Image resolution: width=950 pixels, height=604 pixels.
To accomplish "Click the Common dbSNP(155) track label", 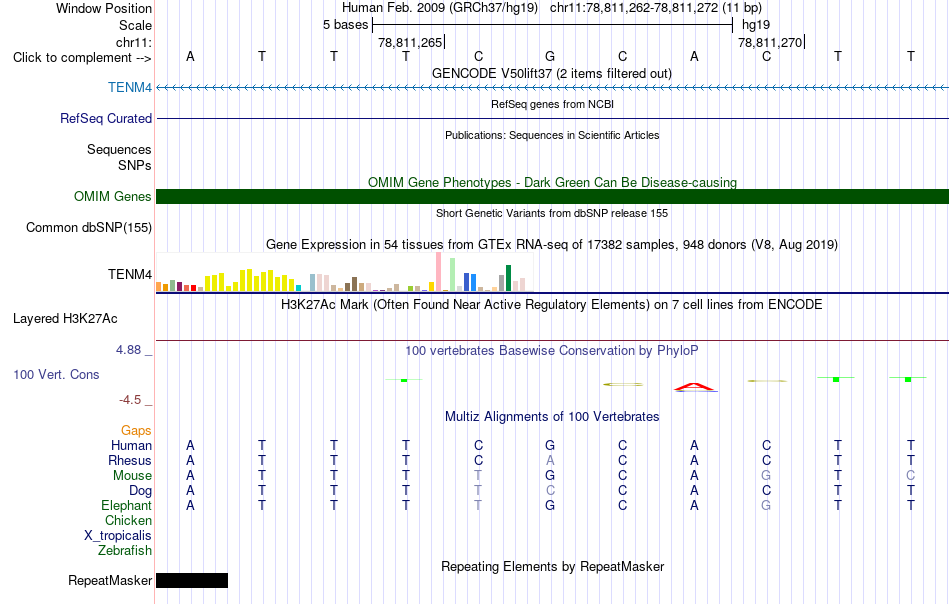I will (x=89, y=227).
